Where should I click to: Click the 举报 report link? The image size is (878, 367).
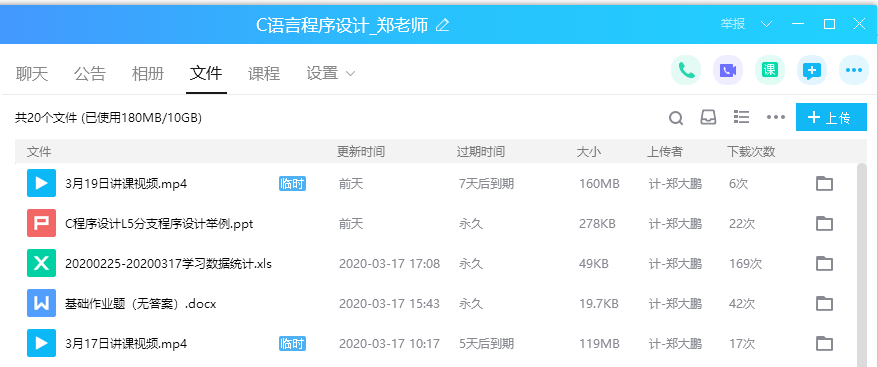pos(732,24)
